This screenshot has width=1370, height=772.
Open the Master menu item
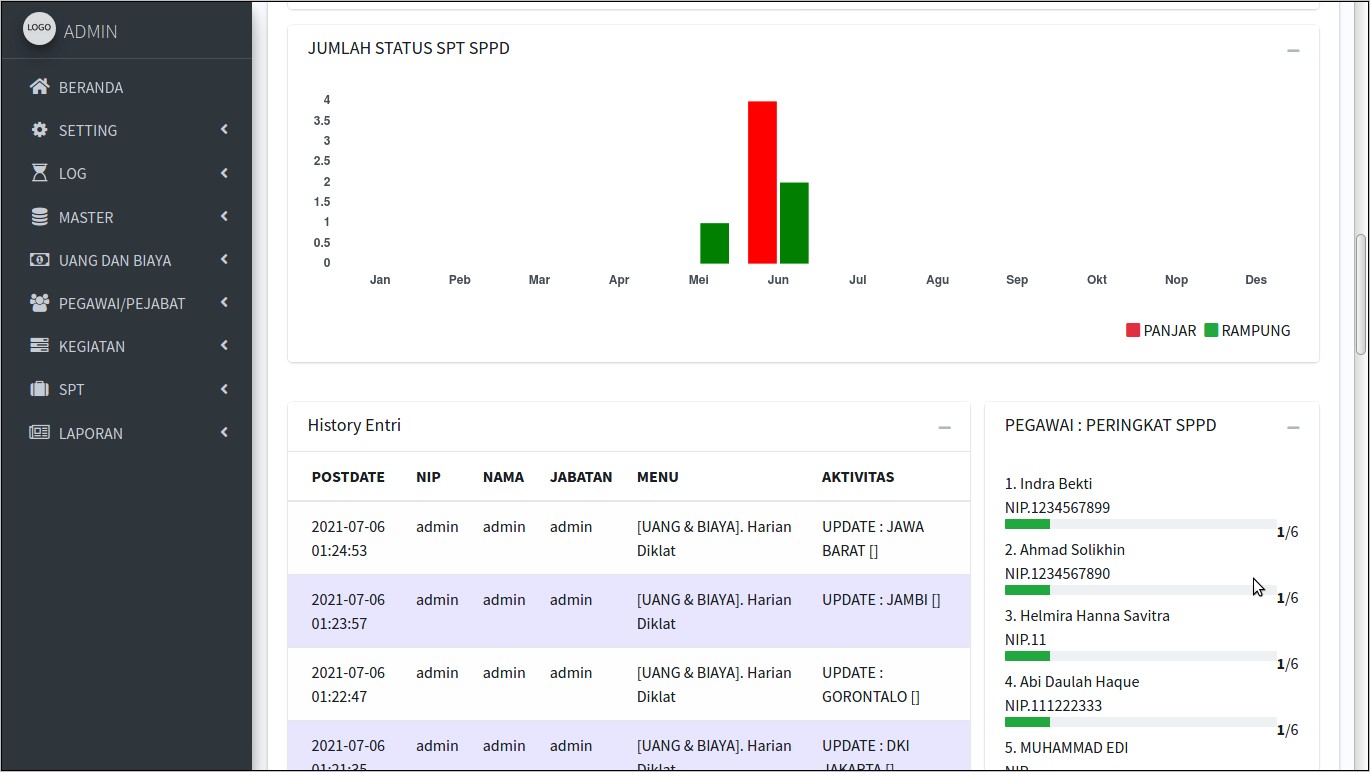pos(126,217)
